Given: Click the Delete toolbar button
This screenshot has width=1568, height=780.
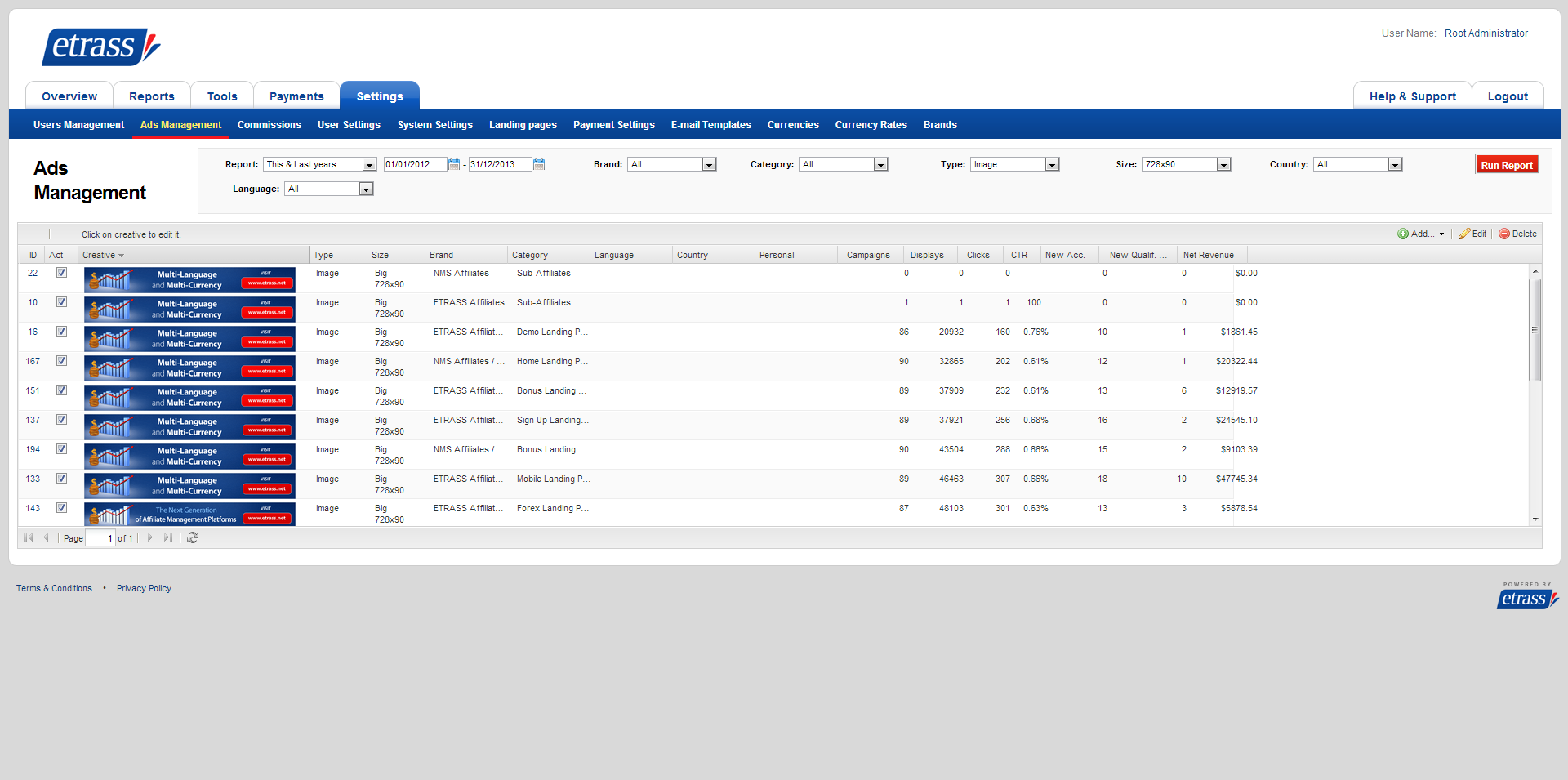Looking at the screenshot, I should click(1517, 234).
